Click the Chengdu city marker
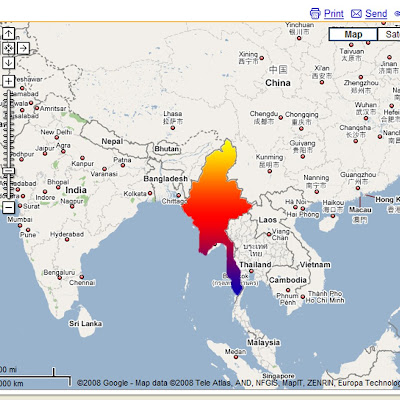The image size is (400, 400). tap(281, 117)
